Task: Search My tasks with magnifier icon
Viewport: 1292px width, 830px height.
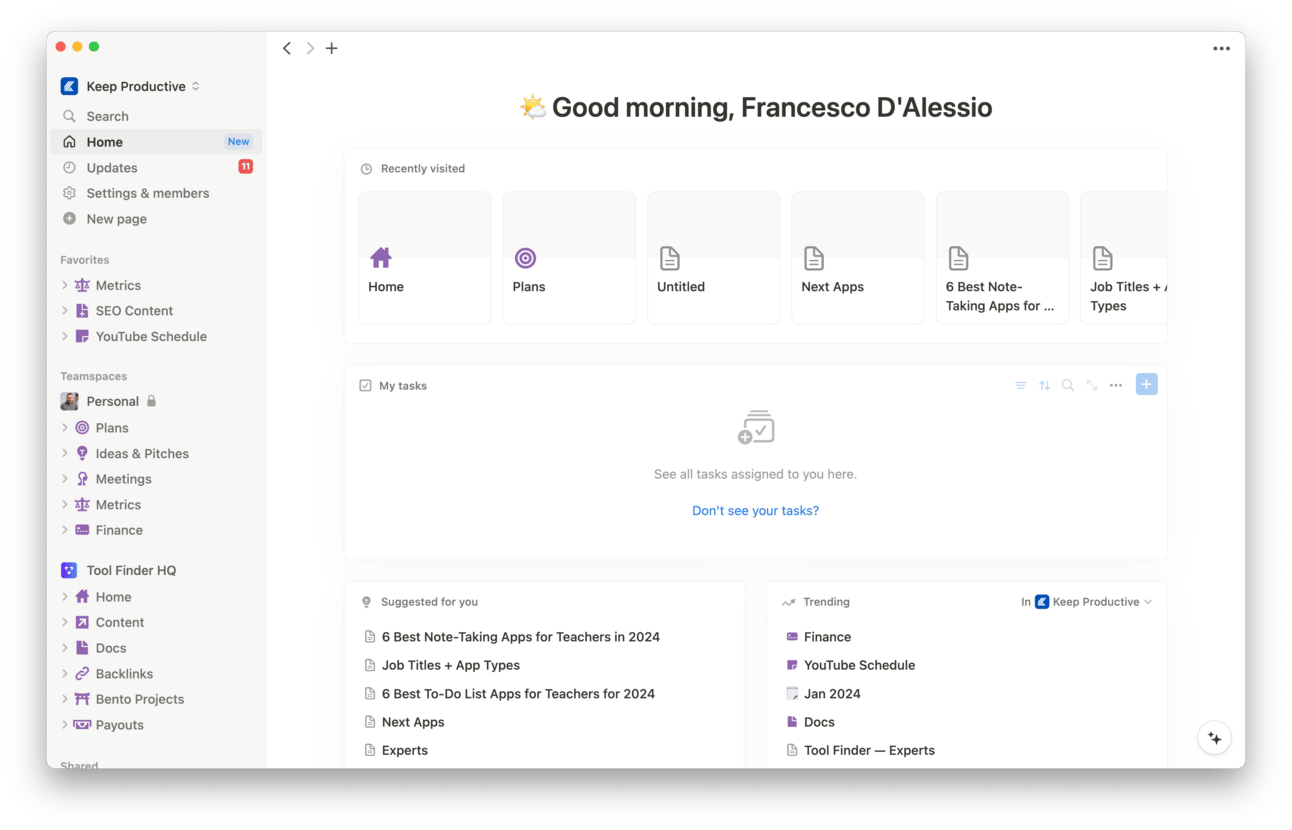Action: tap(1068, 385)
